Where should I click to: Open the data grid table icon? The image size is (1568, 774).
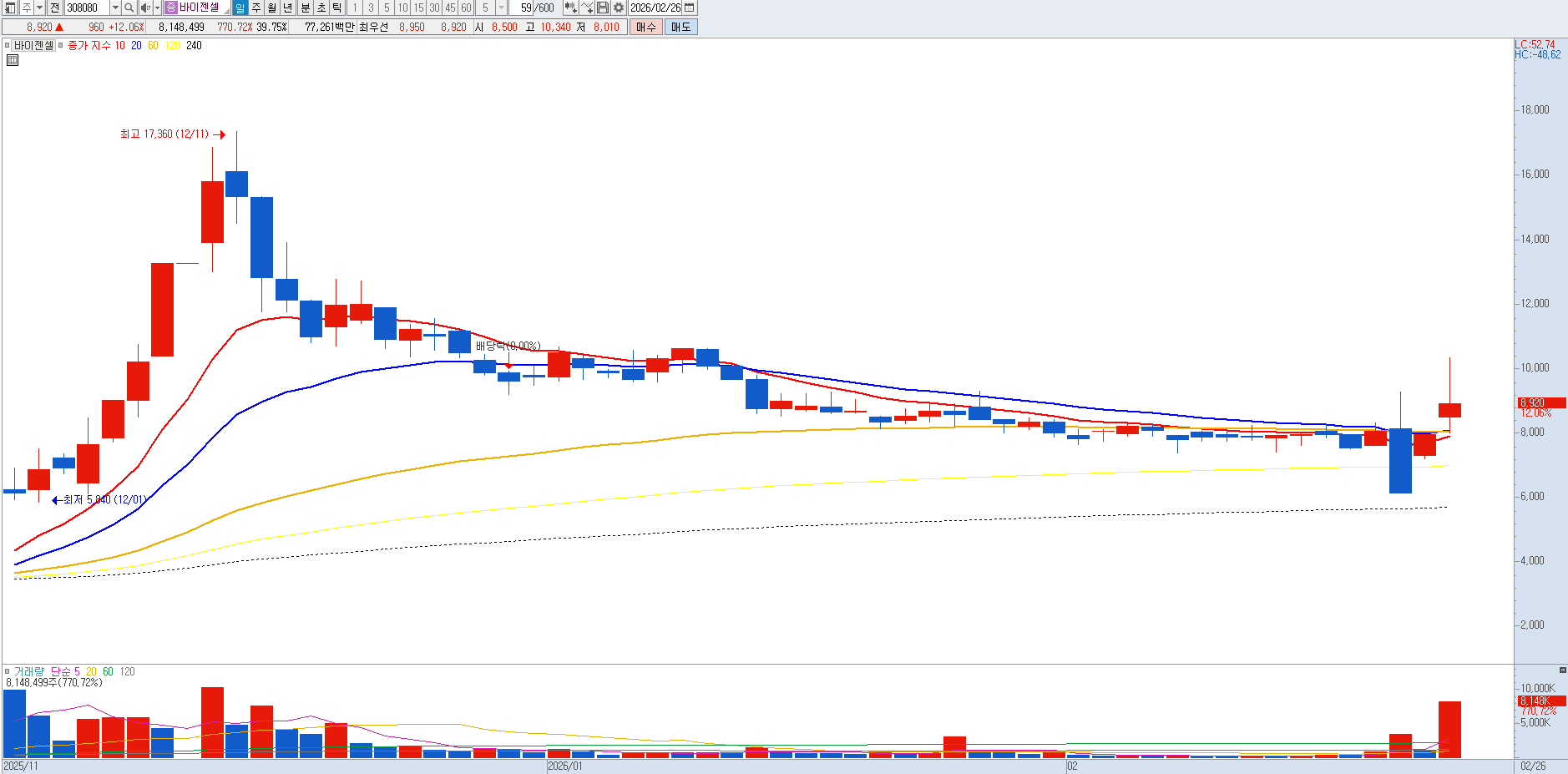coord(13,60)
